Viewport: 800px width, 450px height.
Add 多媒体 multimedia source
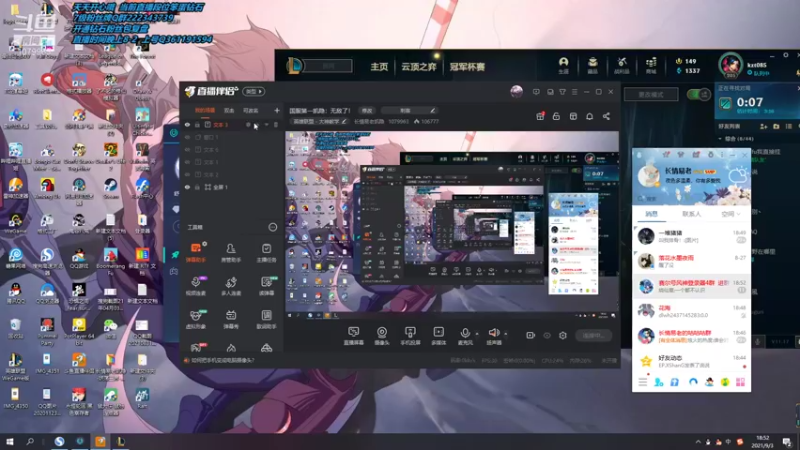click(438, 336)
